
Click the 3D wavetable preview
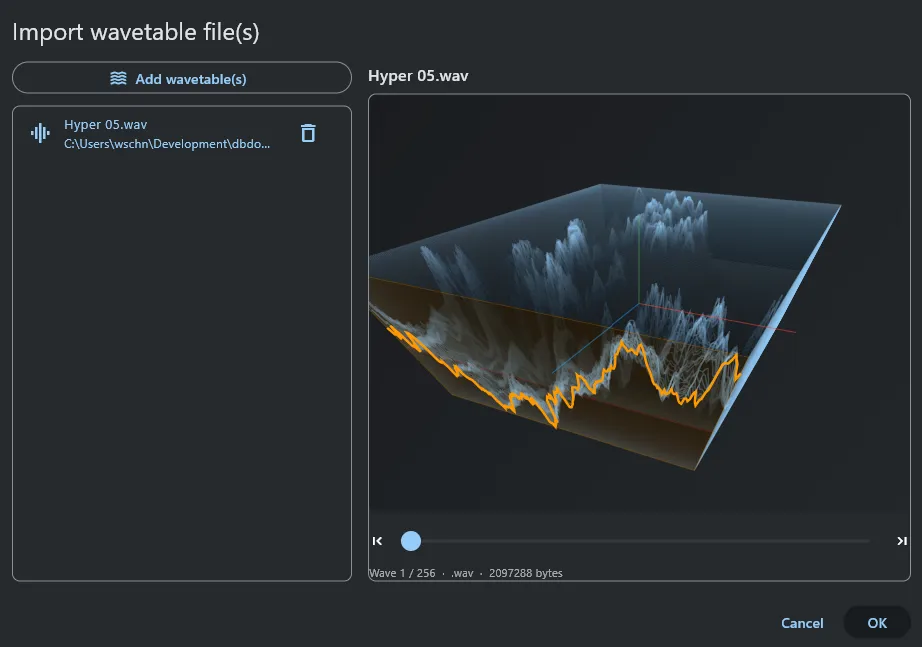coord(639,303)
